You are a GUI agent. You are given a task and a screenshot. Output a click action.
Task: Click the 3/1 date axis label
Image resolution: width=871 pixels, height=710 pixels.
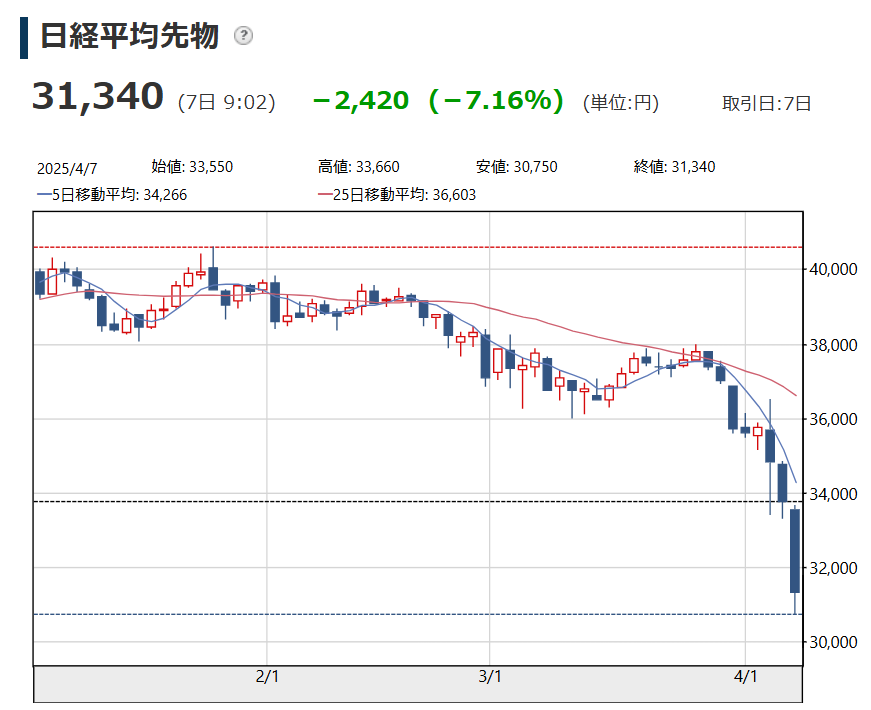[490, 677]
